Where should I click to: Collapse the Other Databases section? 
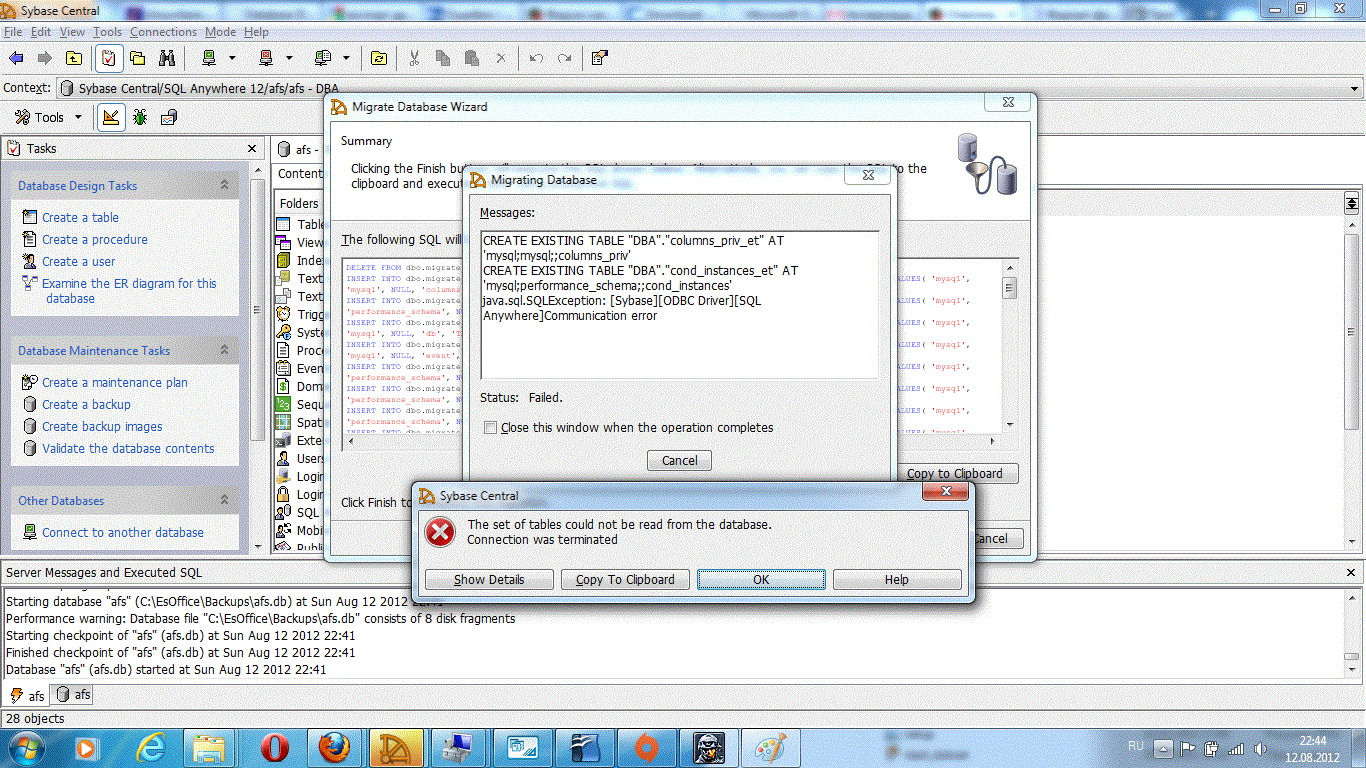(224, 500)
